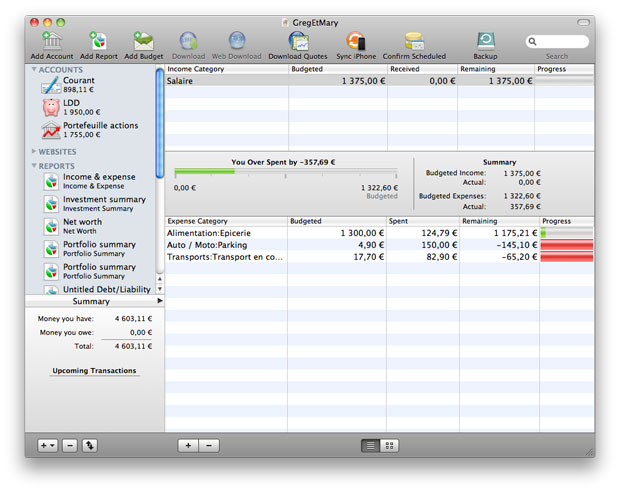Click the sidebar vertical scrollbar thumb
The height and width of the screenshot is (492, 620).
160,123
